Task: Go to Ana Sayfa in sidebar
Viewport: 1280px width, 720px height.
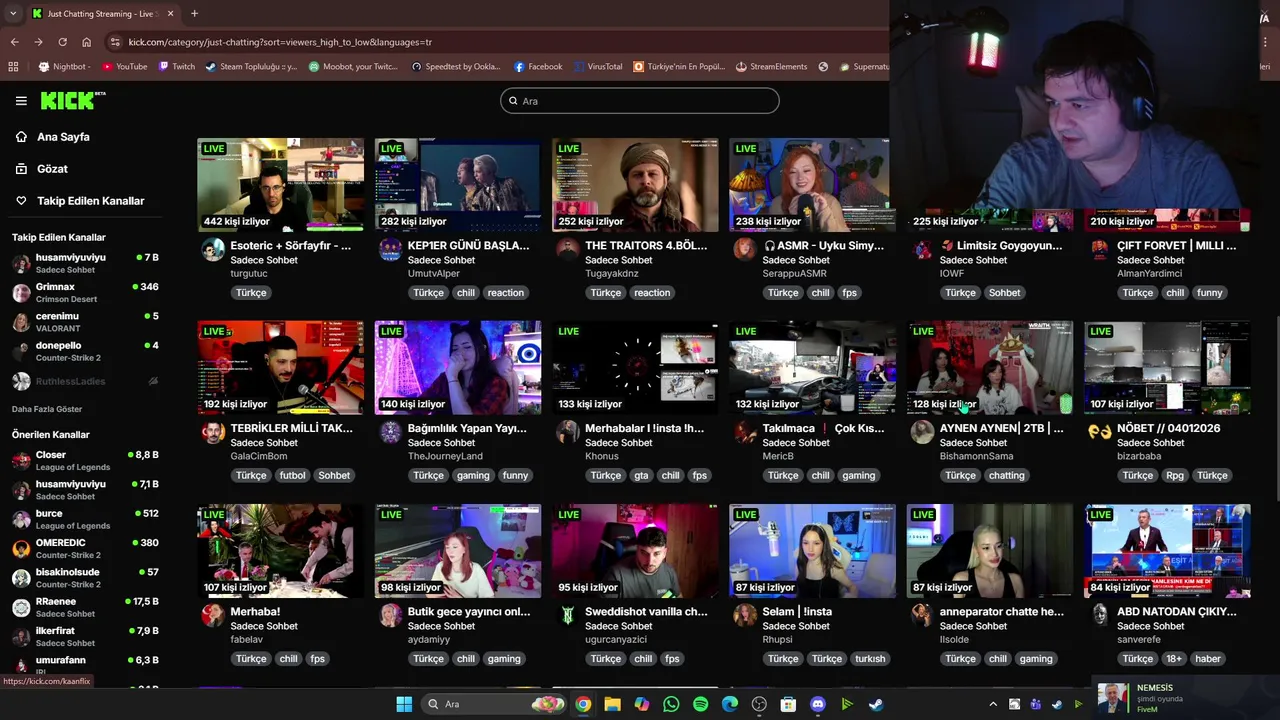Action: tap(63, 137)
